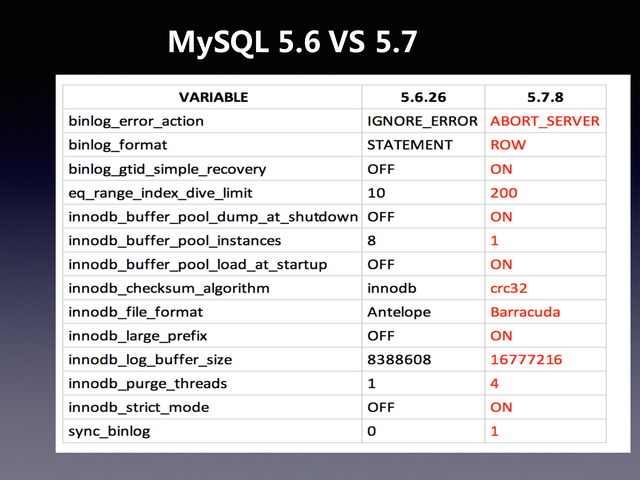Select red 1 in the sync_binlog row

(495, 431)
